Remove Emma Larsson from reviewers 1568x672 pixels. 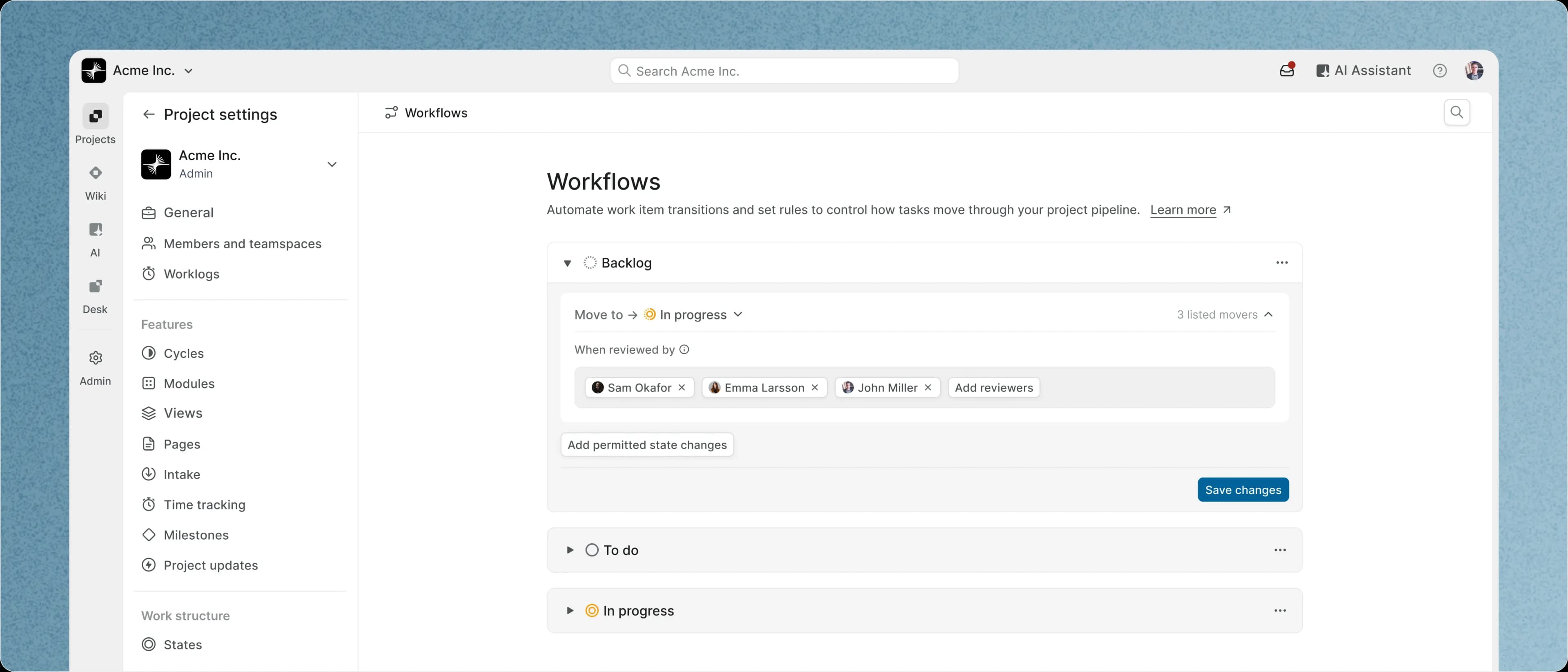[x=815, y=387]
